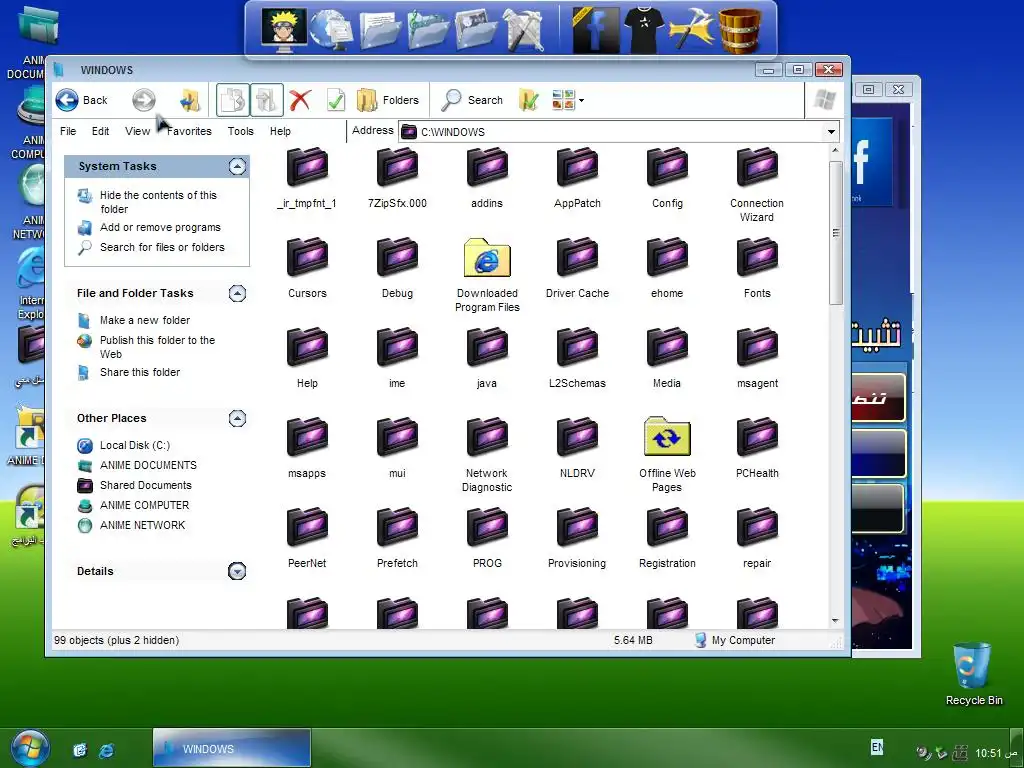Click the black T-shirt dock icon
The height and width of the screenshot is (768, 1024).
[644, 29]
